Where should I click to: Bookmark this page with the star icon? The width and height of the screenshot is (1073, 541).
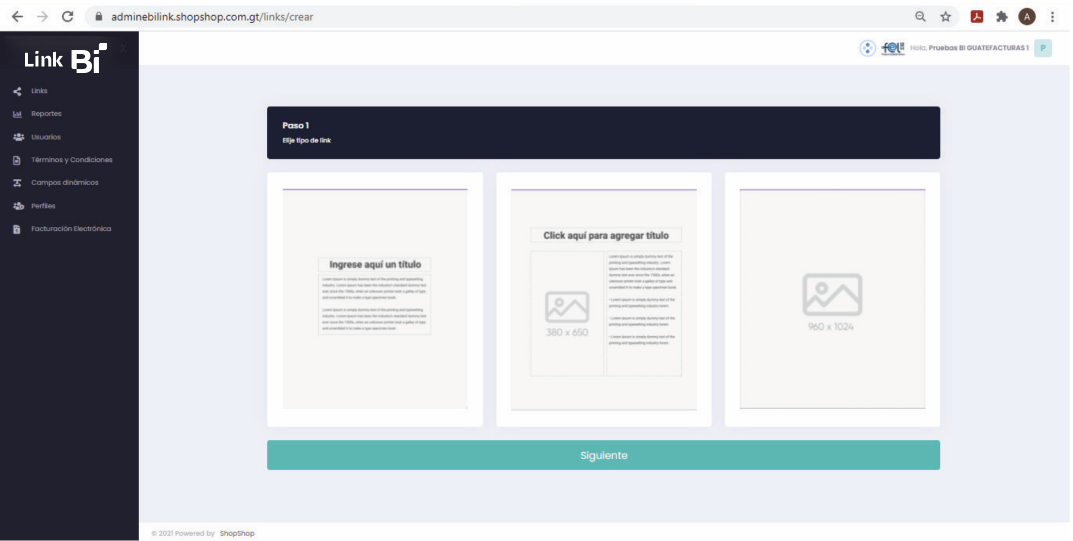(946, 16)
